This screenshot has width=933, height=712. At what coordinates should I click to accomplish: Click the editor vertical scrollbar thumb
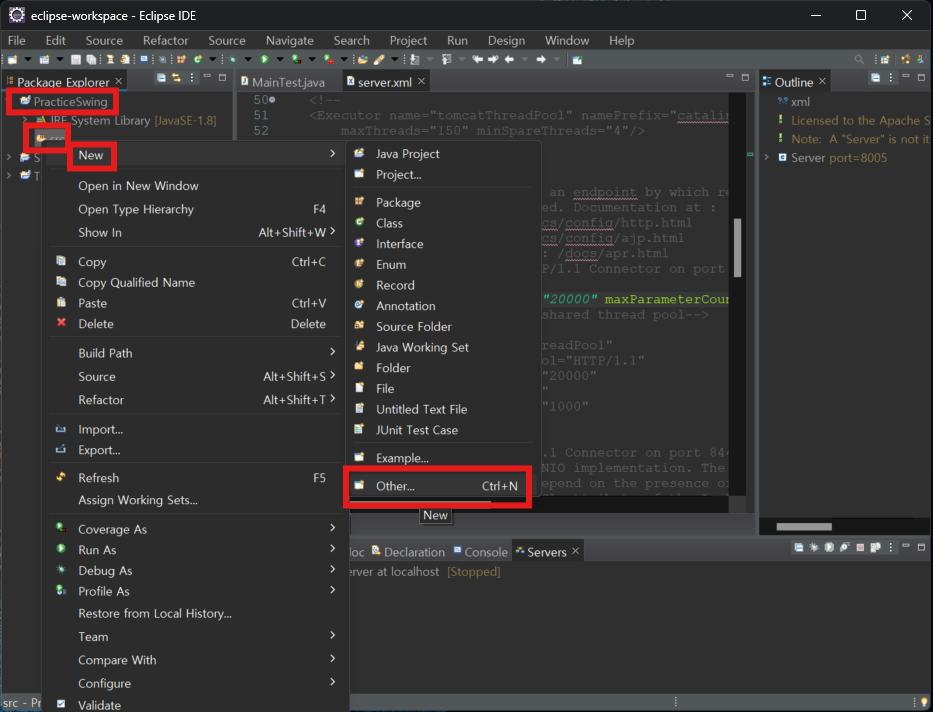(x=737, y=248)
